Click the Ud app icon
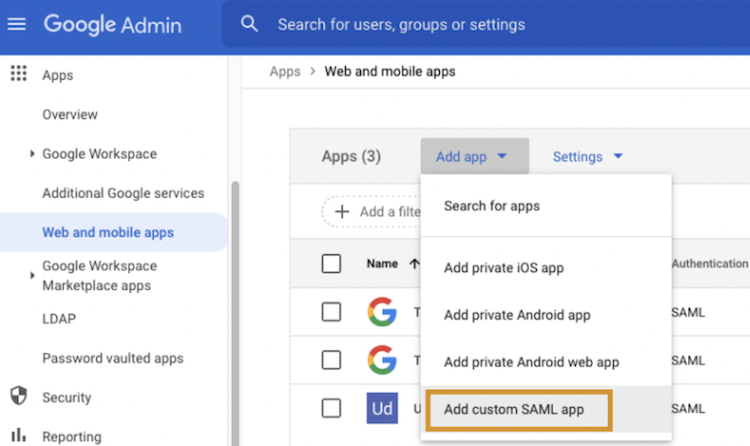The width and height of the screenshot is (750, 446). coord(382,408)
